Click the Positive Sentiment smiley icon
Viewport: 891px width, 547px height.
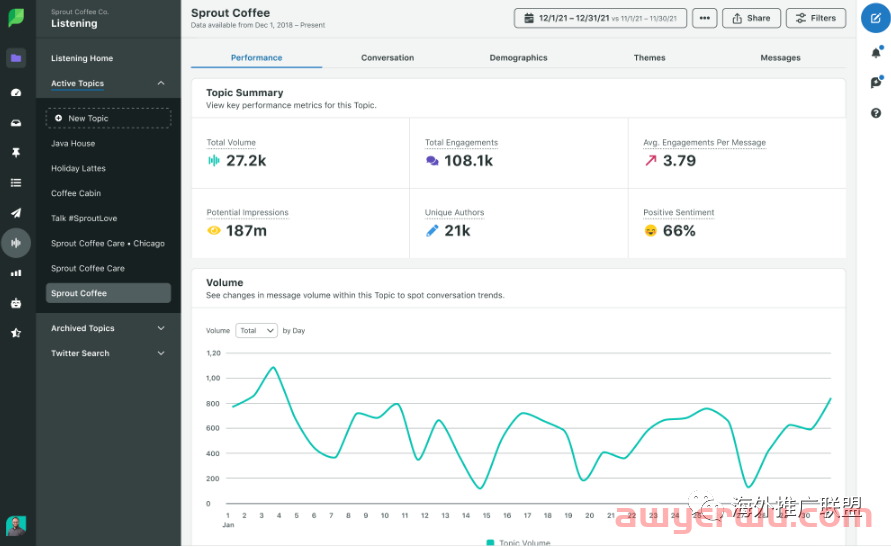tap(651, 231)
